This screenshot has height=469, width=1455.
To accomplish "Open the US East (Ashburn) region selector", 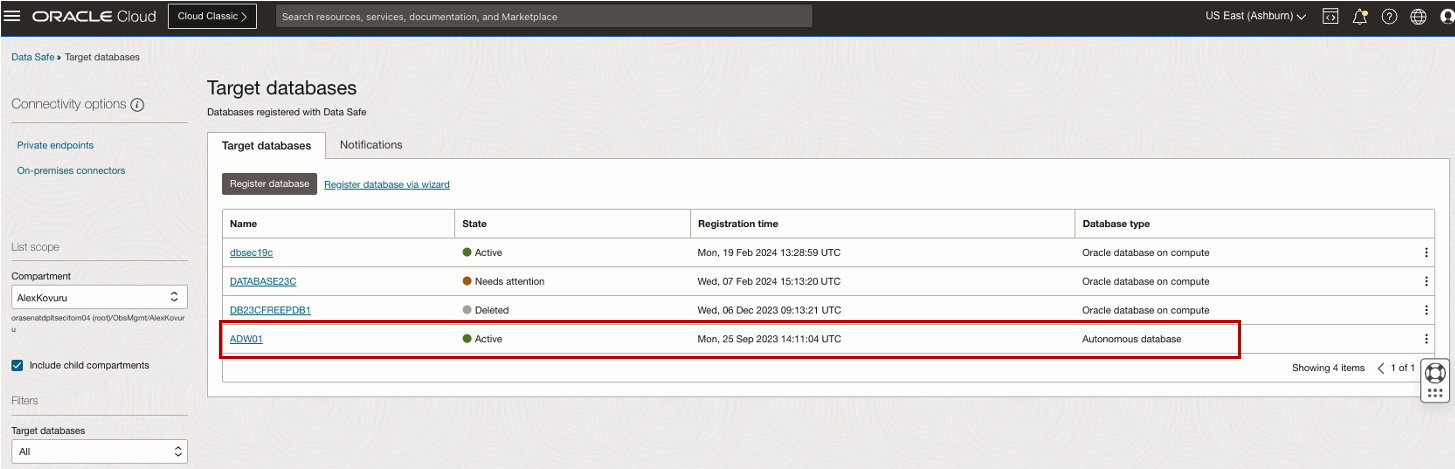I will pyautogui.click(x=1256, y=16).
